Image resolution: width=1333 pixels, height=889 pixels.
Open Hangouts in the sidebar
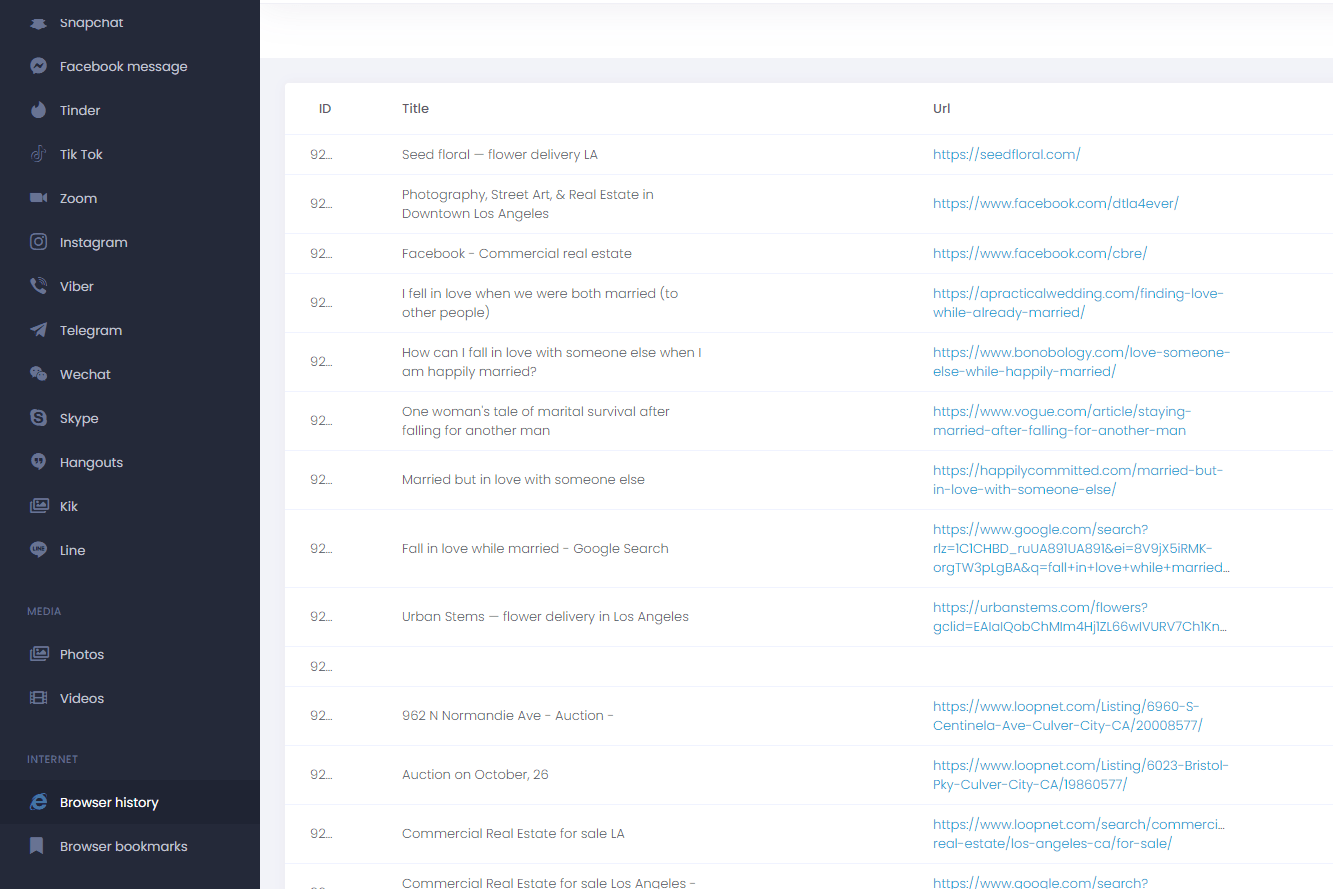(x=91, y=462)
